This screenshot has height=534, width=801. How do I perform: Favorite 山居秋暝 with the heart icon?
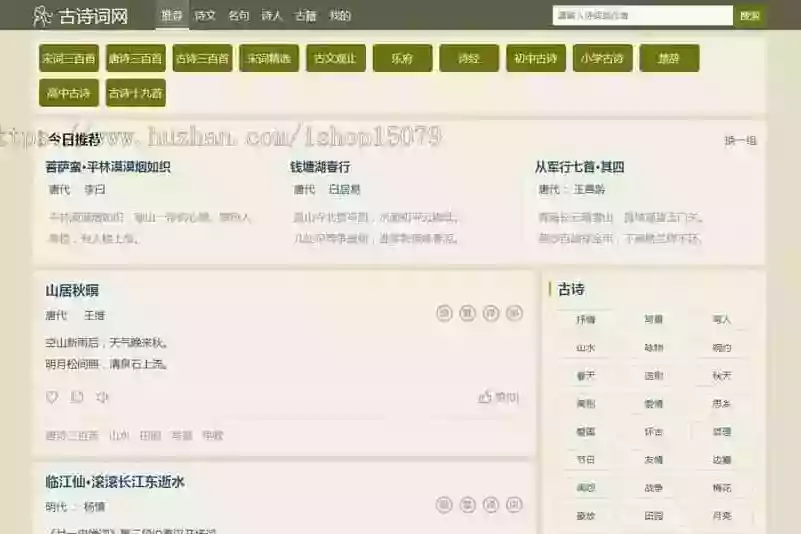52,397
